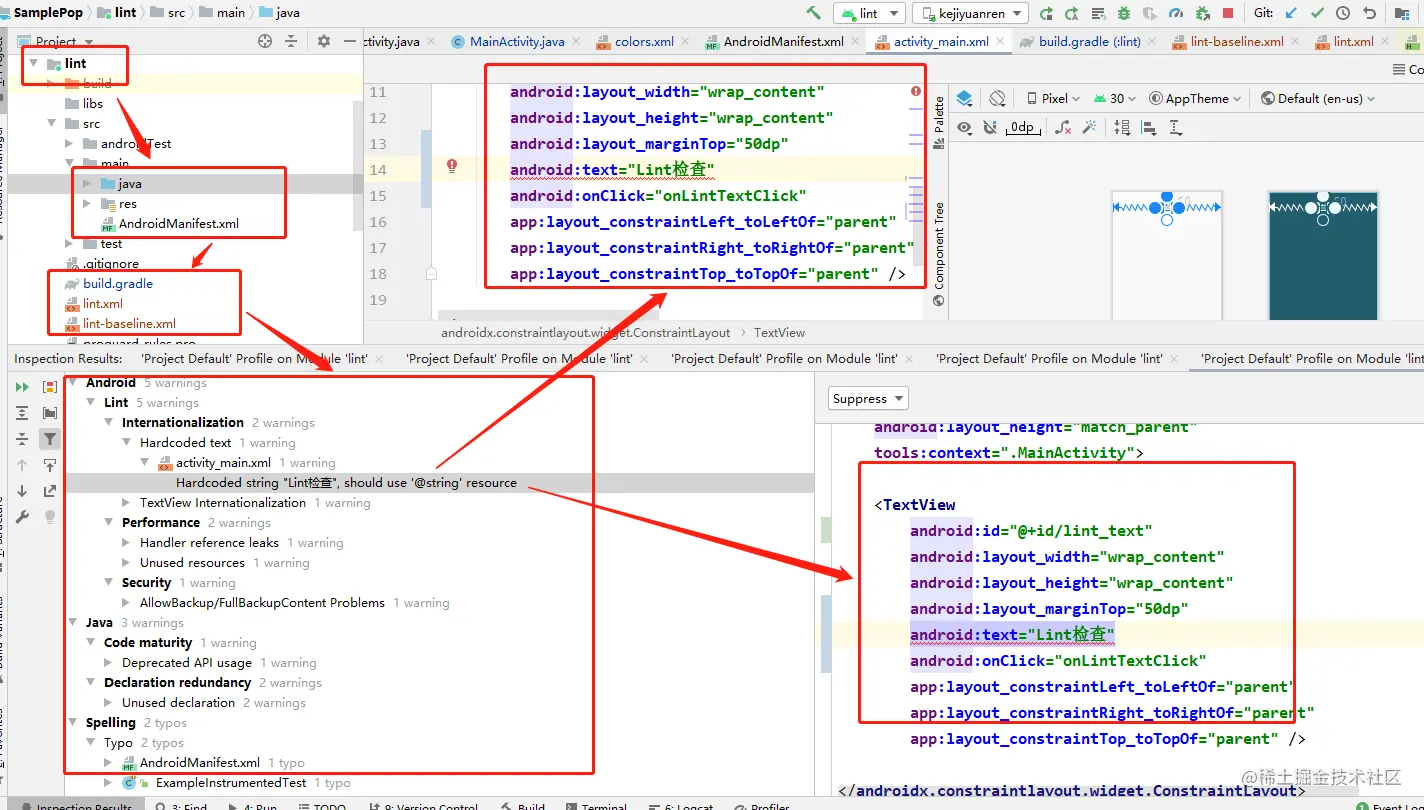Open the API 30 version dropdown
This screenshot has height=810, width=1424.
pyautogui.click(x=1115, y=98)
